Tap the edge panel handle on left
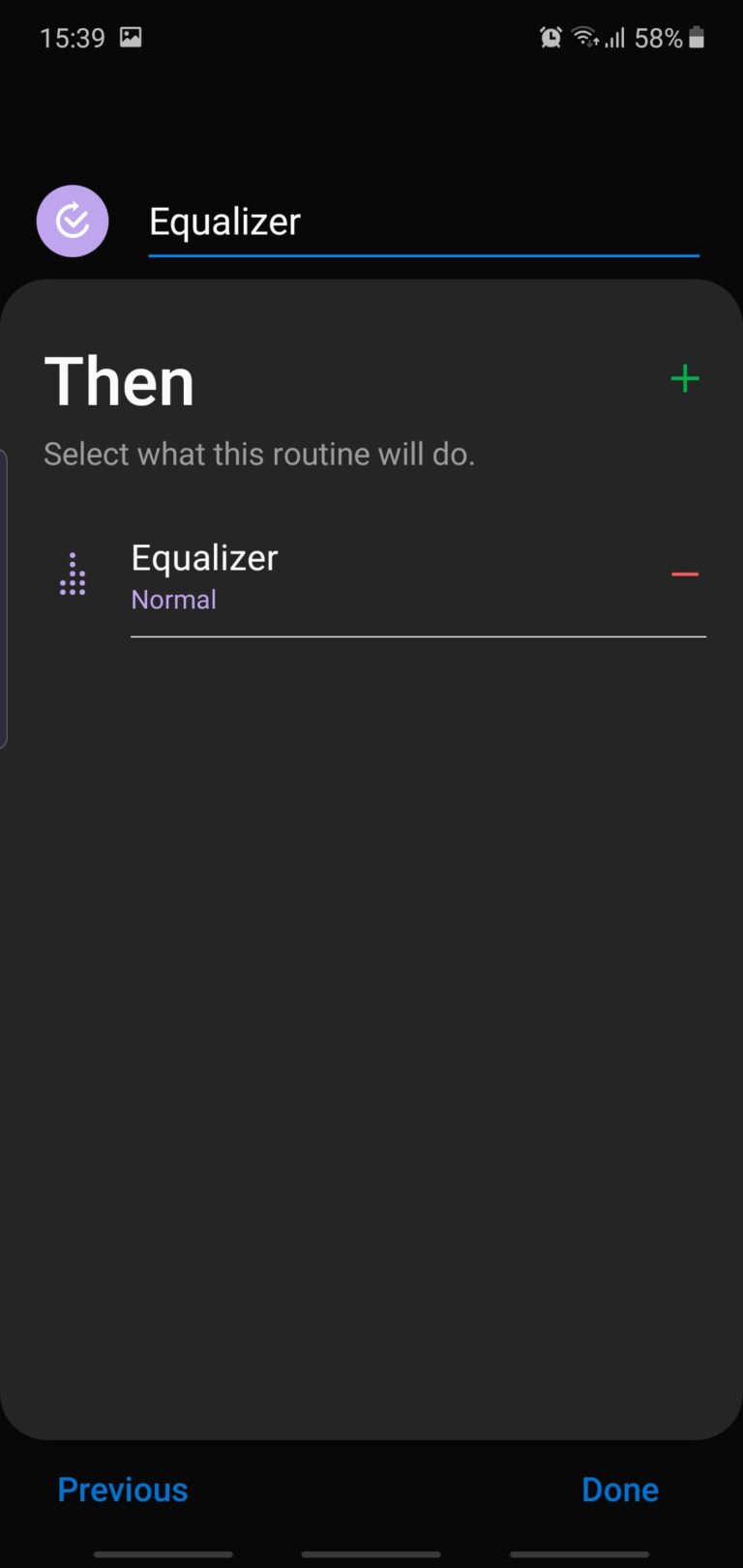The height and width of the screenshot is (1568, 743). click(x=4, y=598)
